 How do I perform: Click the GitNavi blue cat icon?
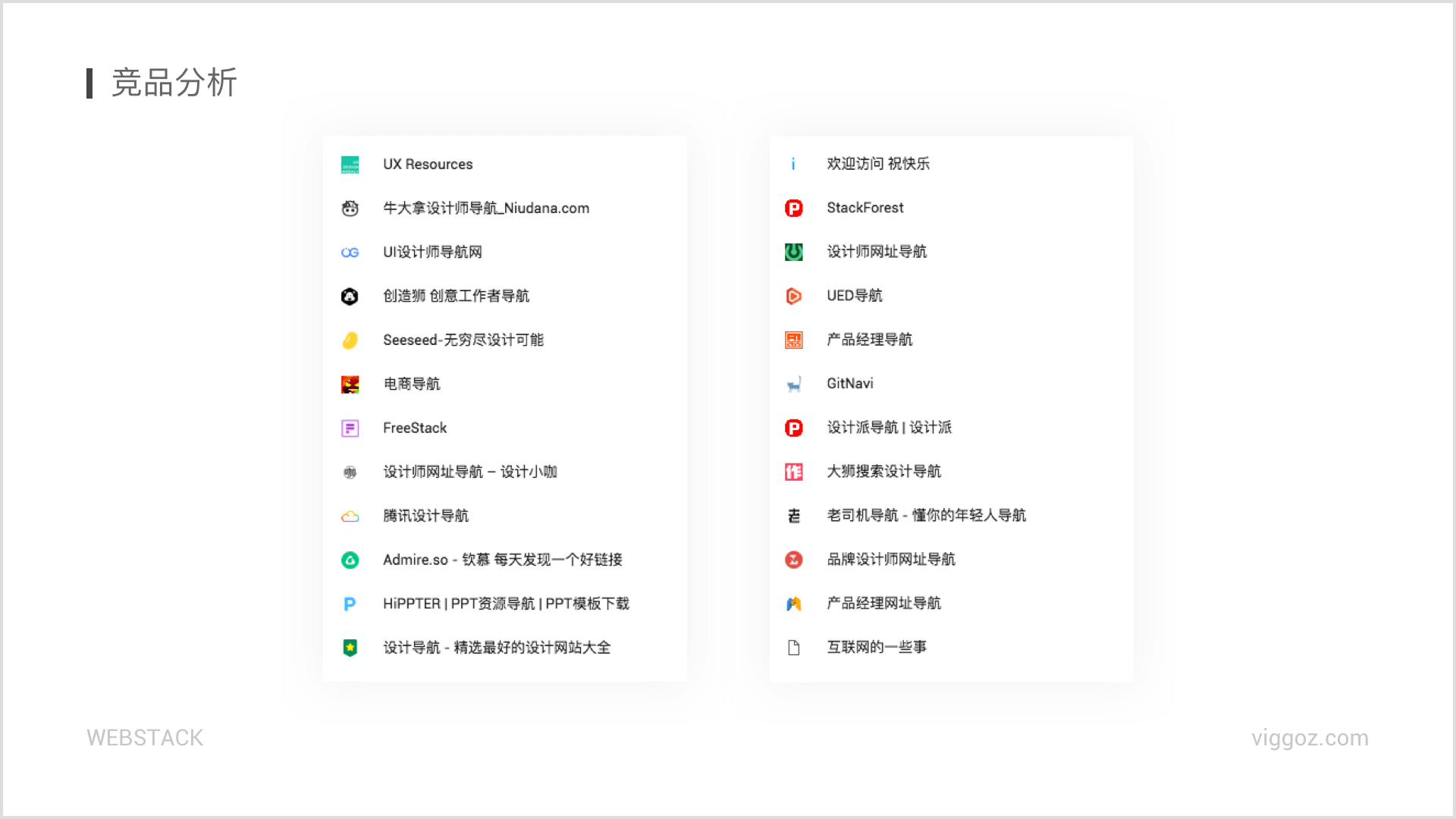pos(793,384)
